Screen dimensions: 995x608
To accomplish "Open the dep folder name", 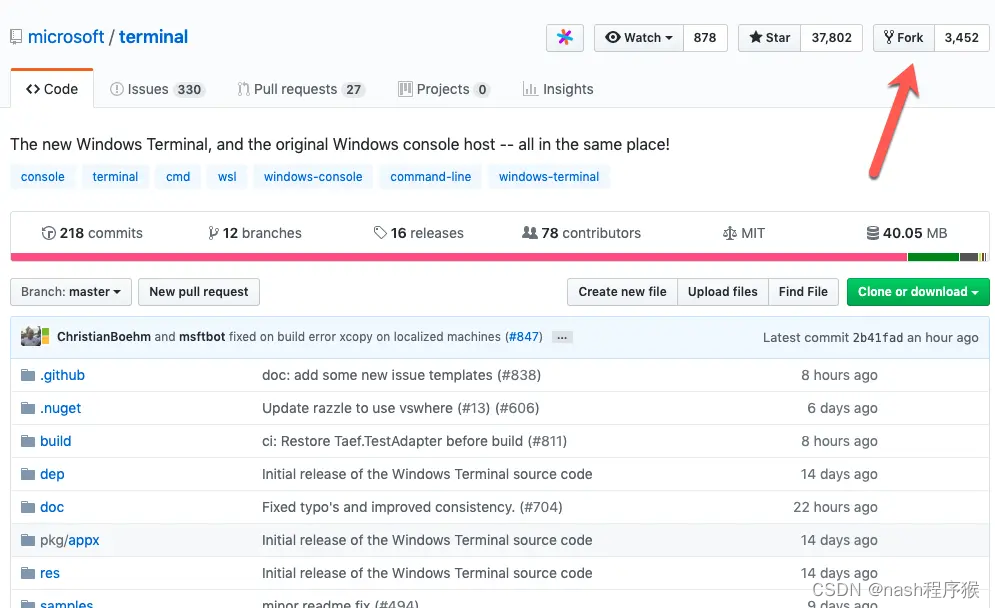I will [x=52, y=474].
